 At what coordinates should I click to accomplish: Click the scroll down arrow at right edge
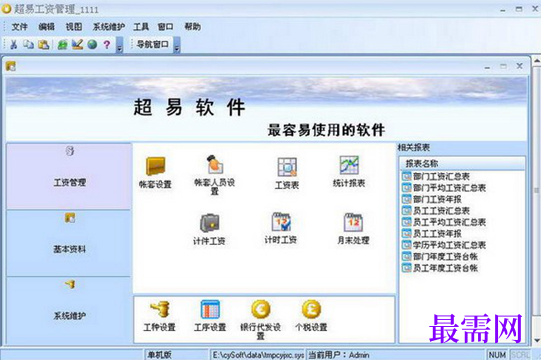click(537, 340)
